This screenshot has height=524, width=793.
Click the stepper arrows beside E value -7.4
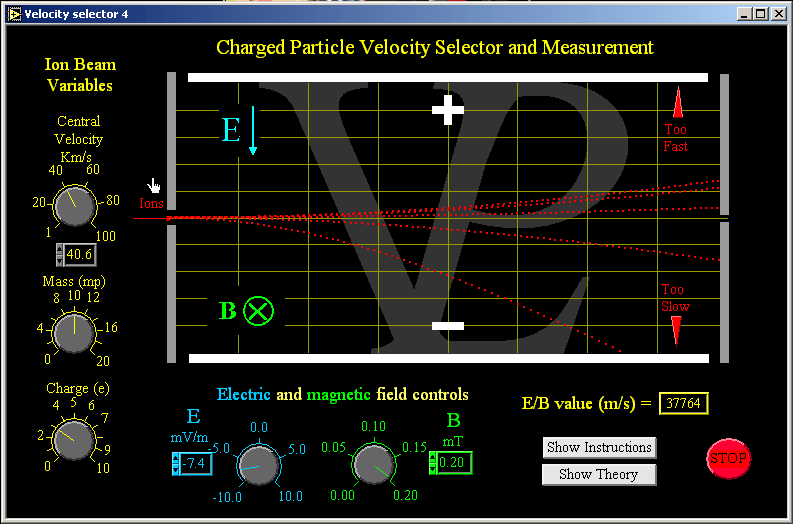click(x=176, y=463)
